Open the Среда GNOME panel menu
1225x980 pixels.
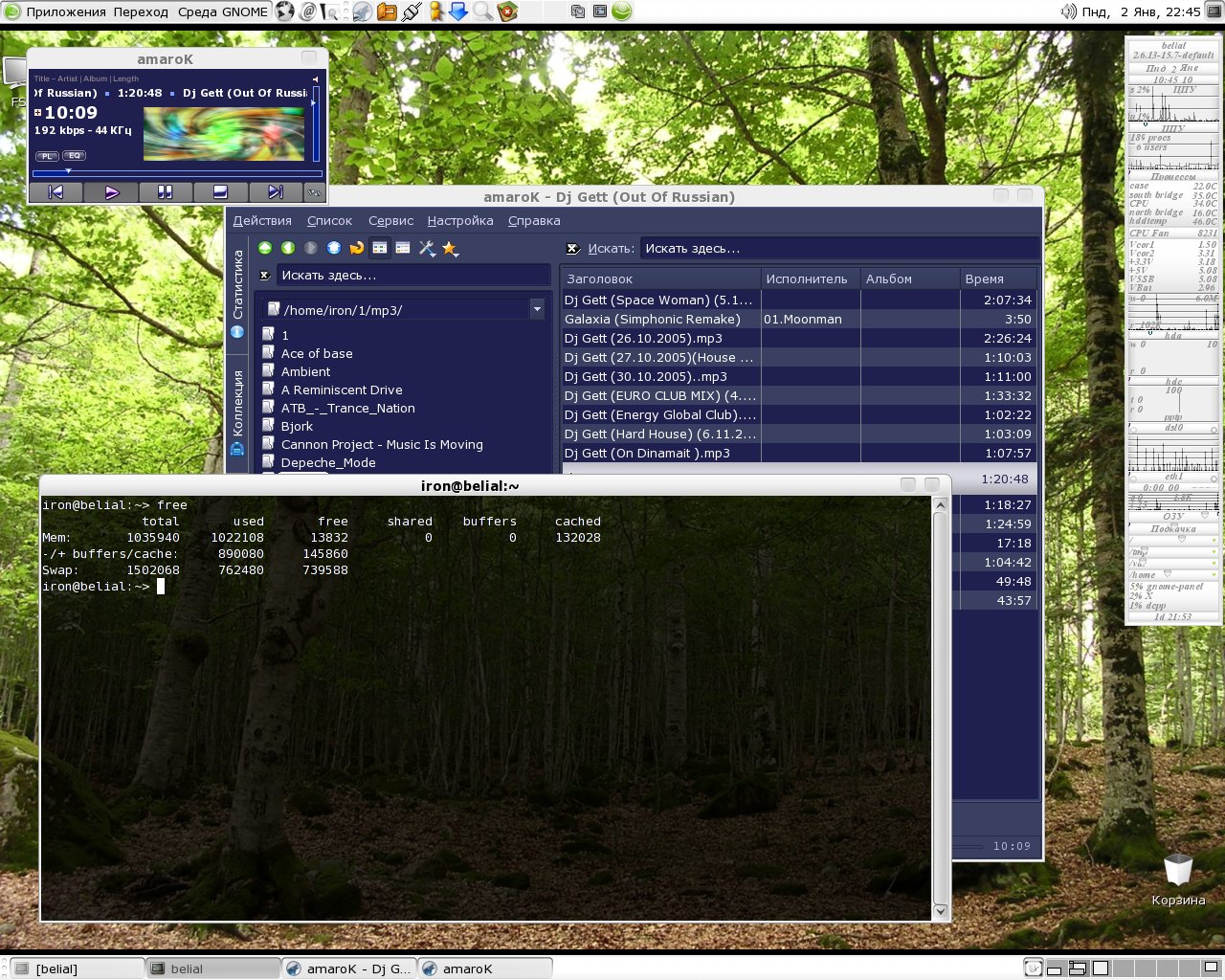click(x=223, y=11)
